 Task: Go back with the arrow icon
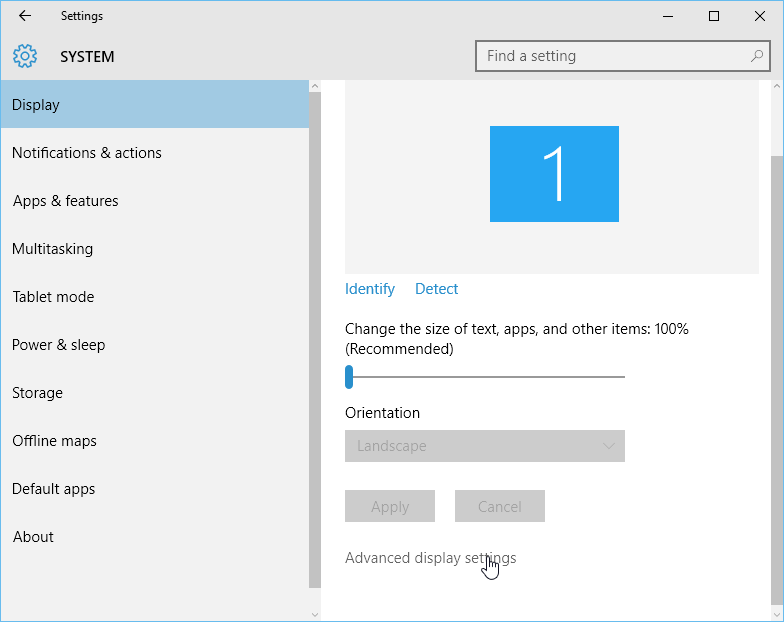click(25, 16)
